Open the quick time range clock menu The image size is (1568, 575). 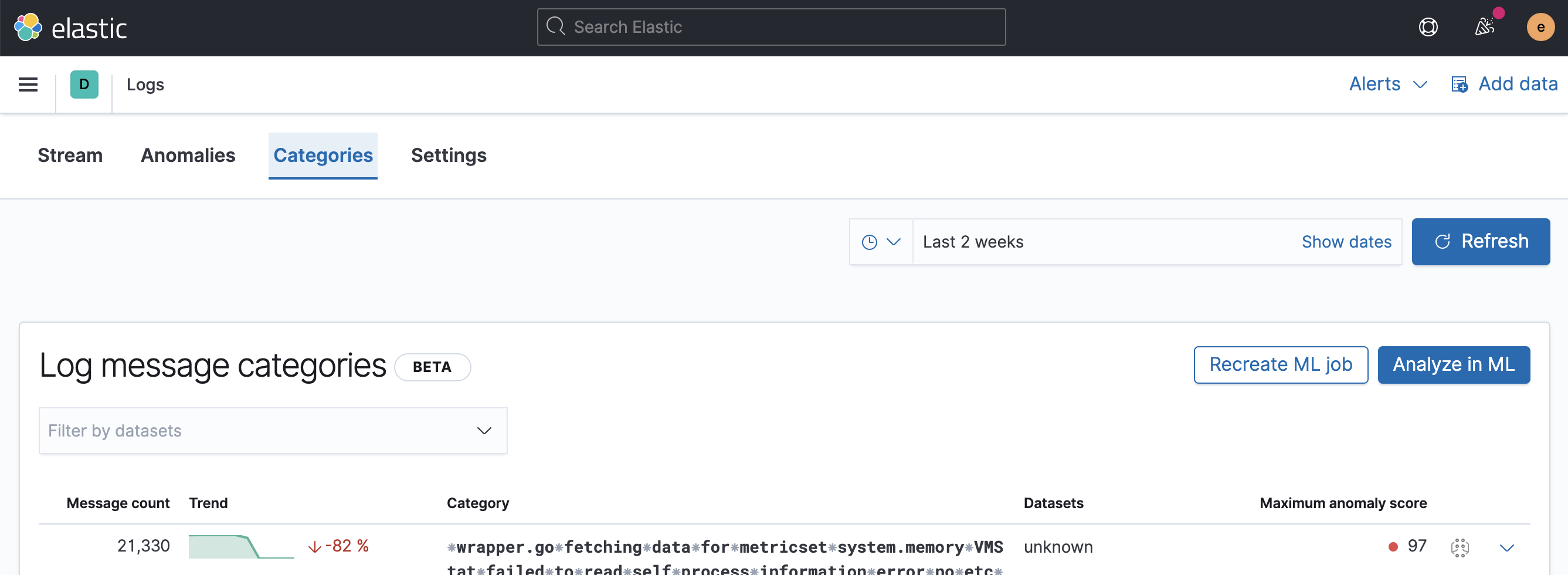pos(881,242)
